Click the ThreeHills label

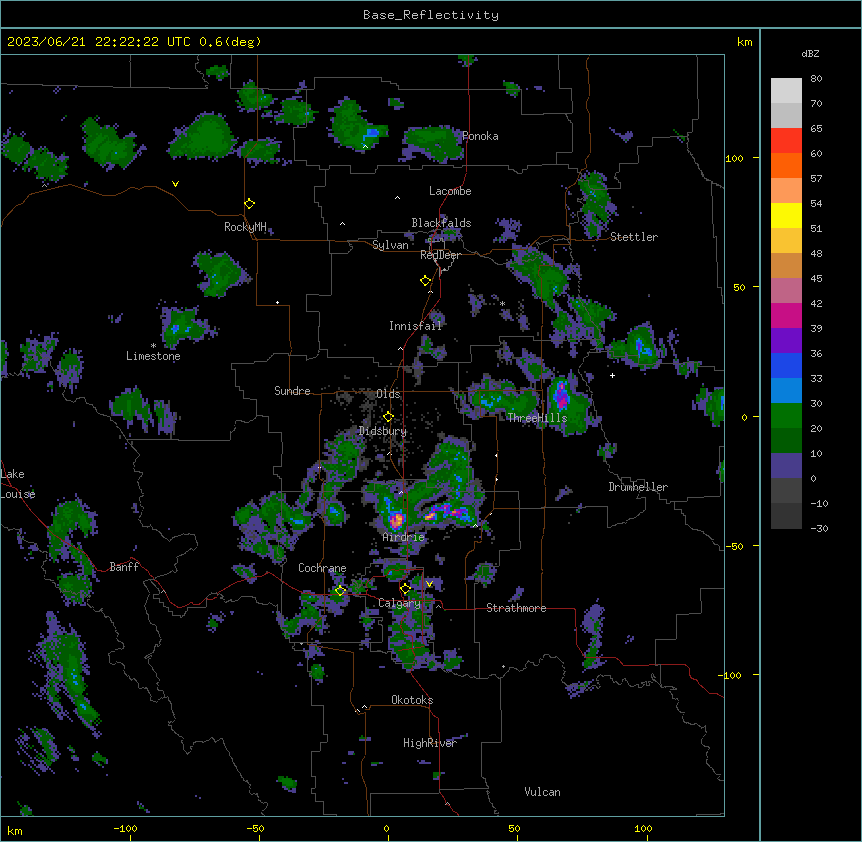click(537, 418)
